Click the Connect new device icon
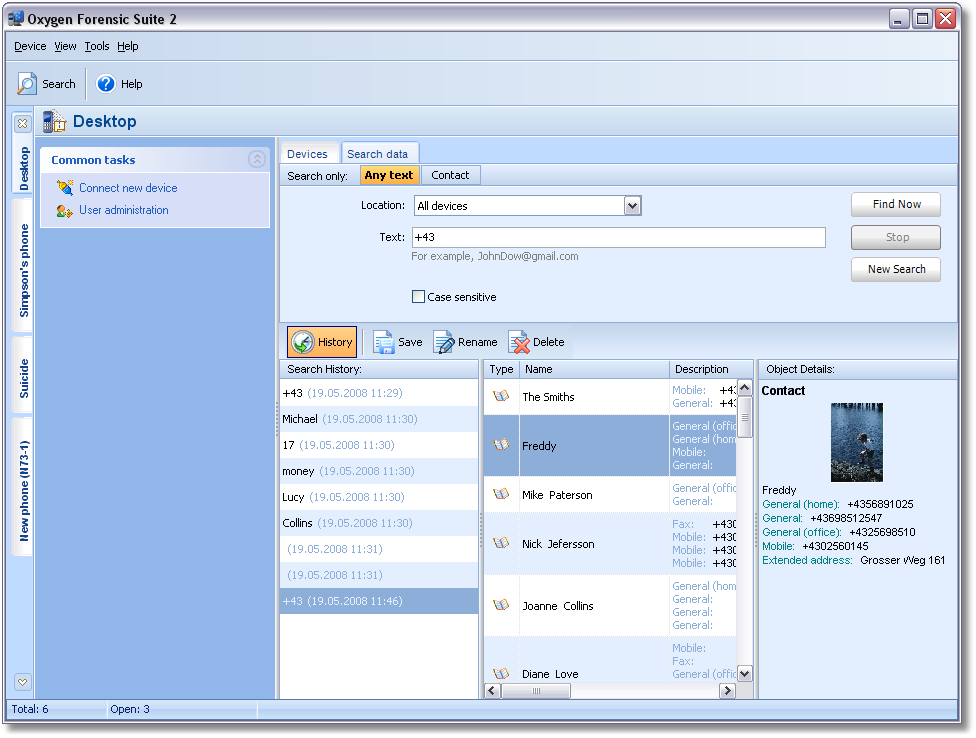Viewport: 976px width, 738px height. (x=65, y=188)
